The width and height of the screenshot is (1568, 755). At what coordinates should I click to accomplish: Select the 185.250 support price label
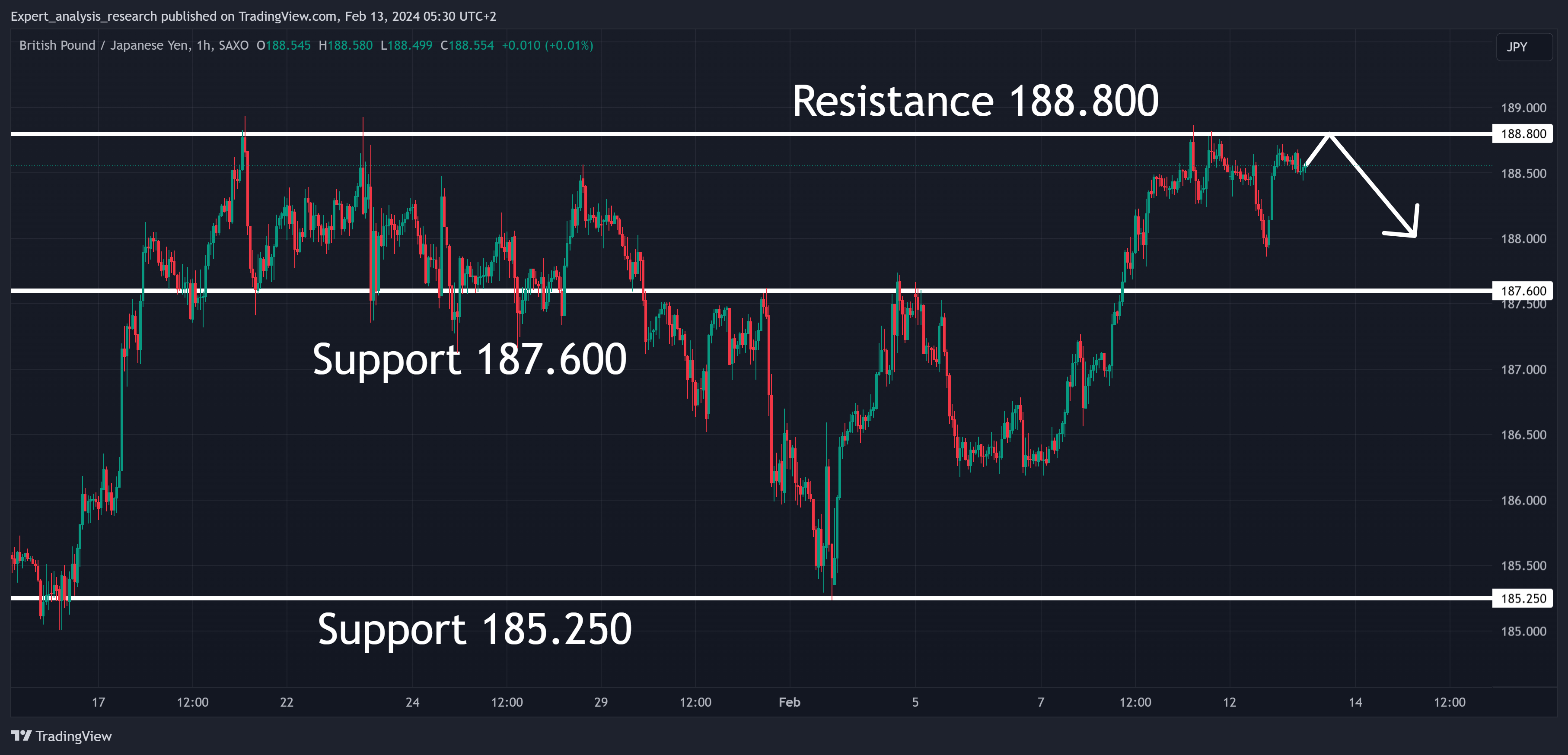coord(1522,598)
